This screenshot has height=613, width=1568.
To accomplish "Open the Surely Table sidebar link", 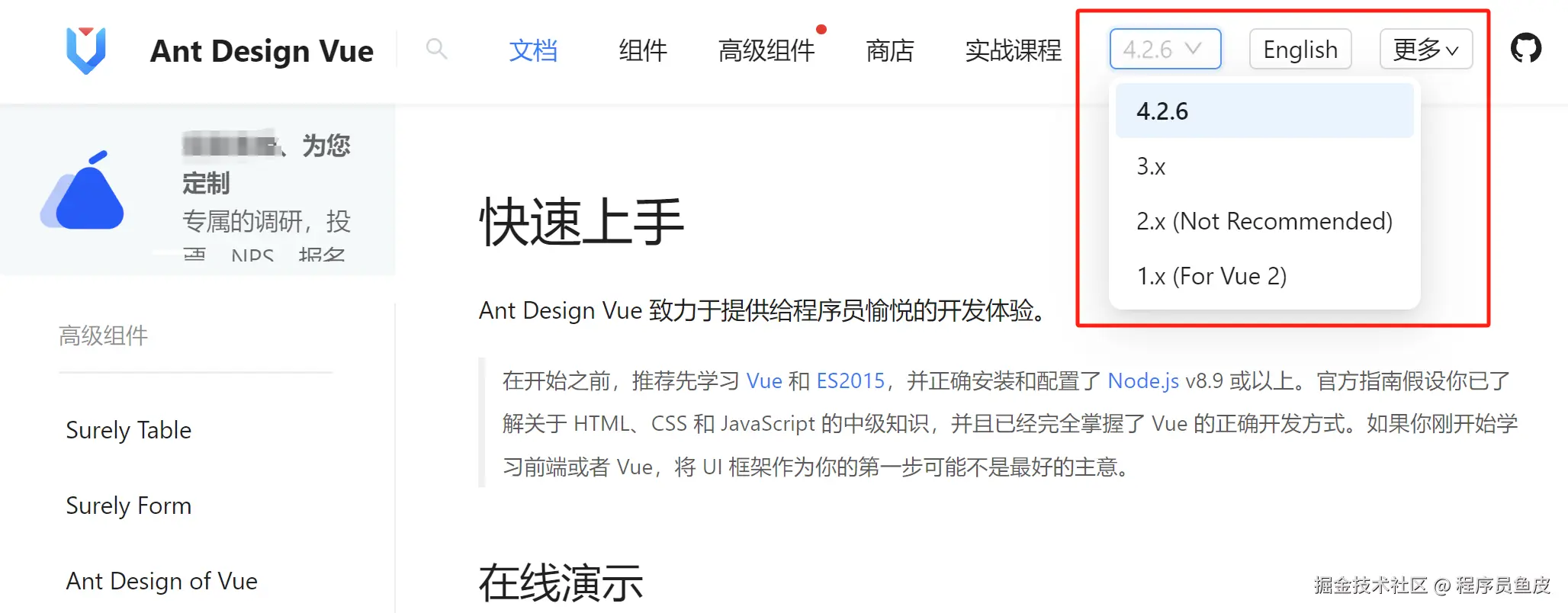I will click(129, 430).
